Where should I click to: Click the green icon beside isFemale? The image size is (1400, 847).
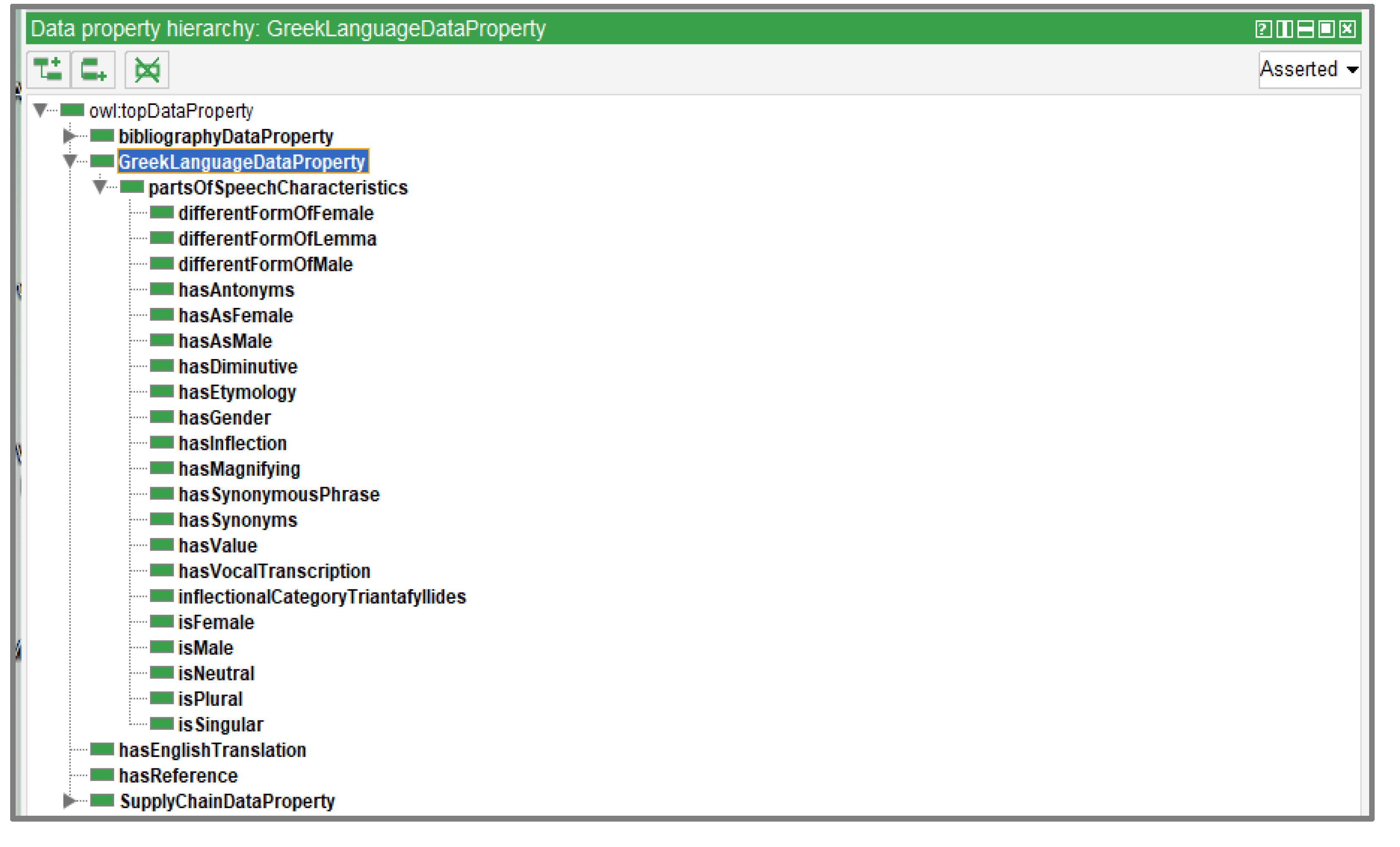[161, 621]
